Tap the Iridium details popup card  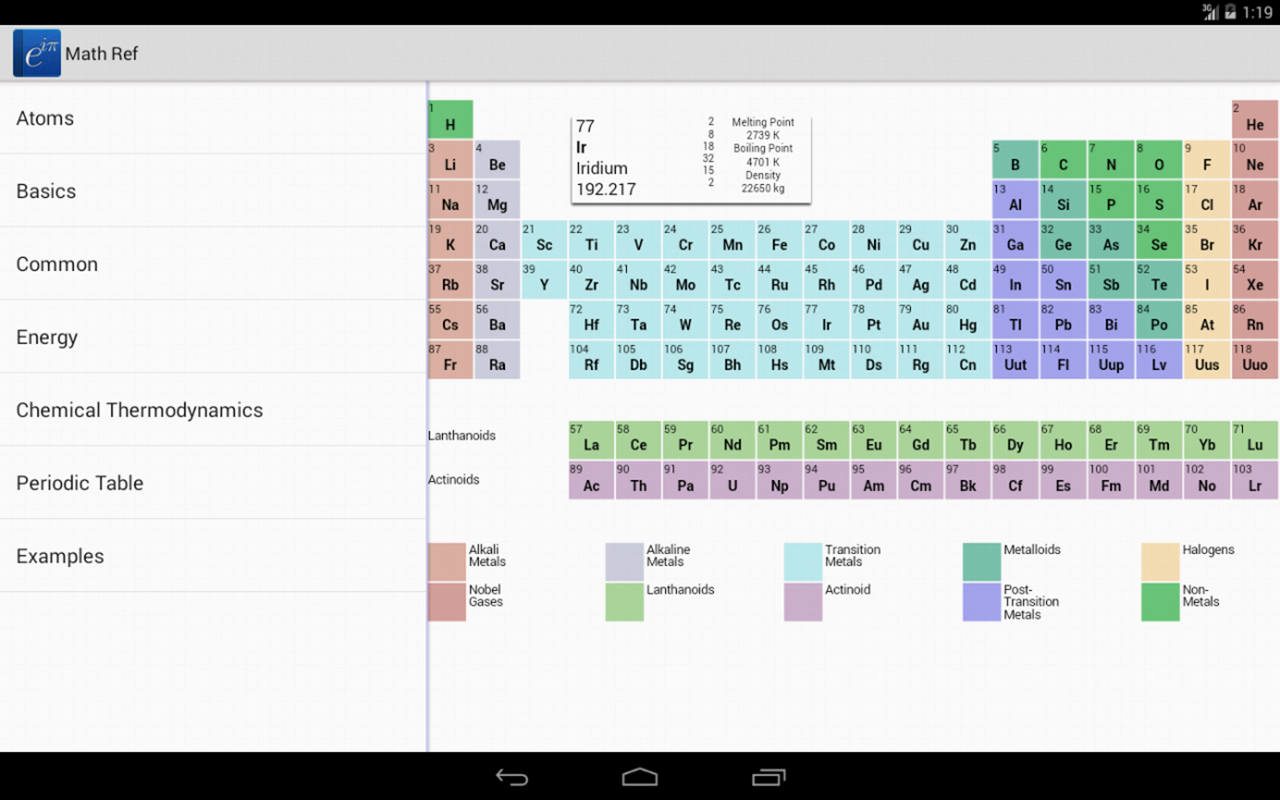pyautogui.click(x=690, y=160)
